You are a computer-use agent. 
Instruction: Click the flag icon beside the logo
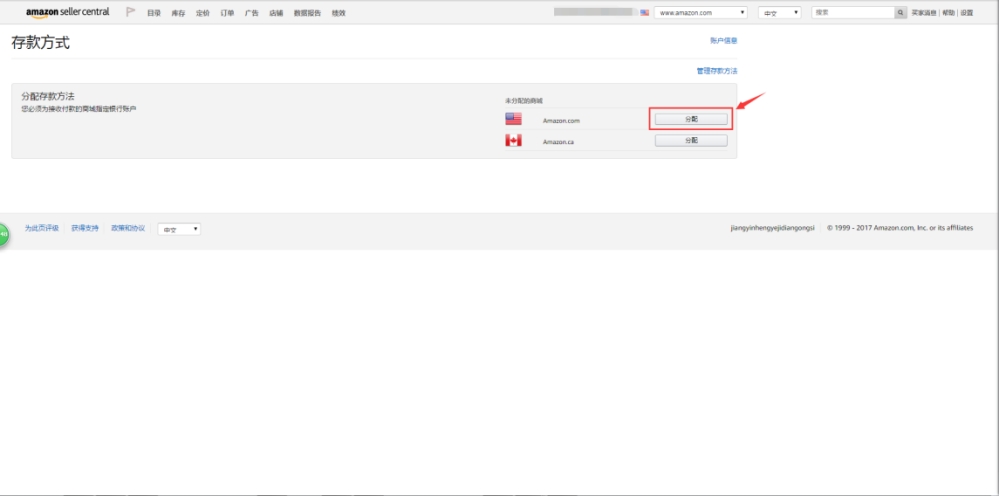coord(131,12)
